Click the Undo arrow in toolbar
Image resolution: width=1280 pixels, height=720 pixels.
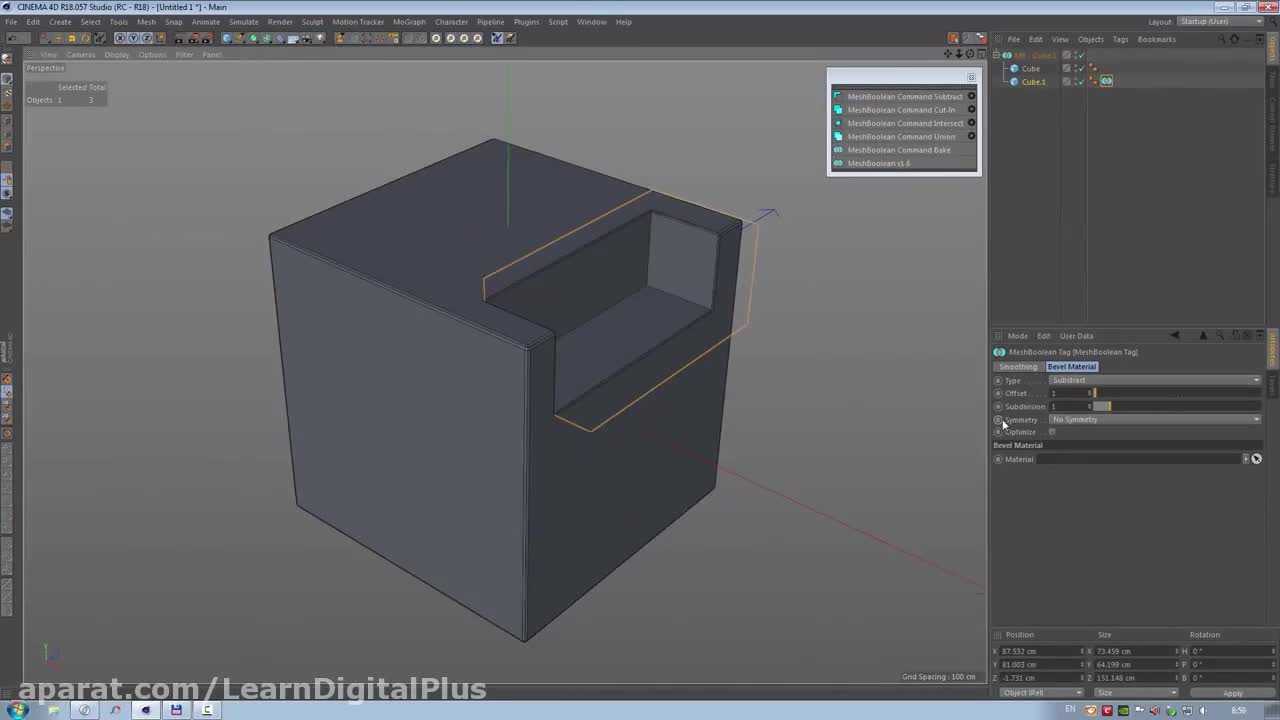pyautogui.click(x=12, y=38)
